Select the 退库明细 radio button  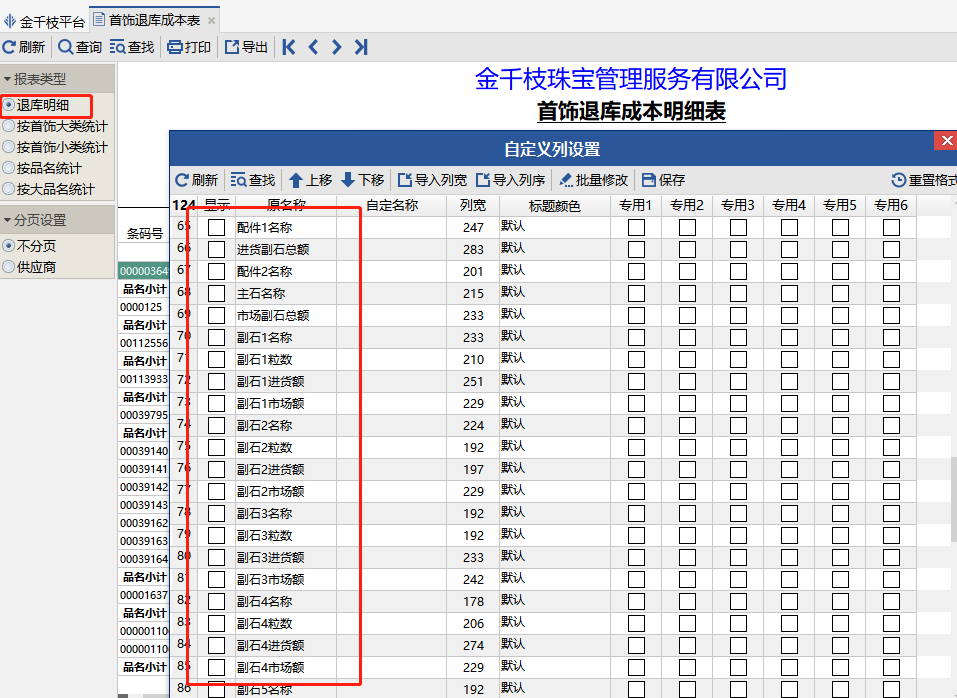[9, 105]
